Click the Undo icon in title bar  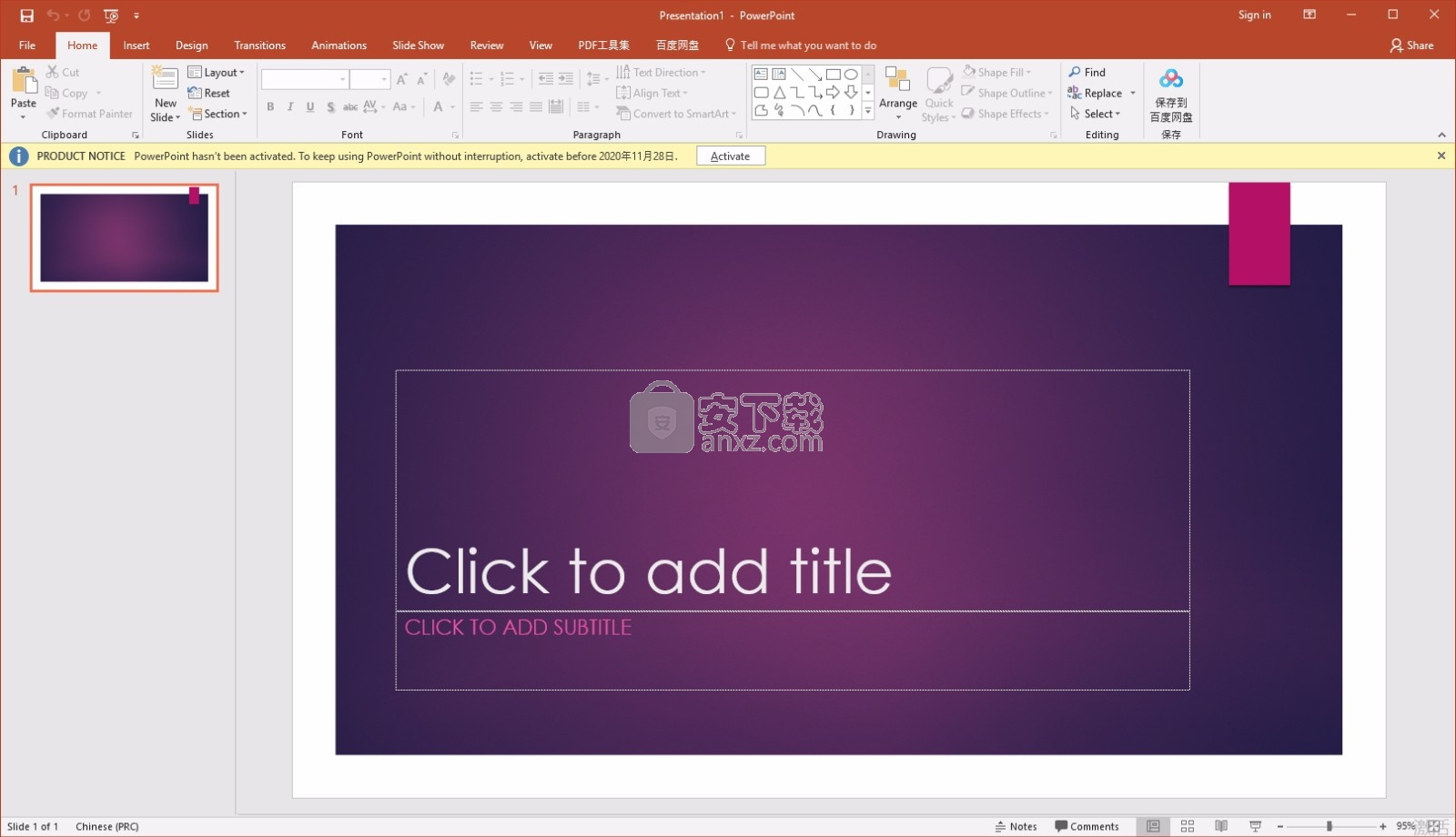coord(53,15)
